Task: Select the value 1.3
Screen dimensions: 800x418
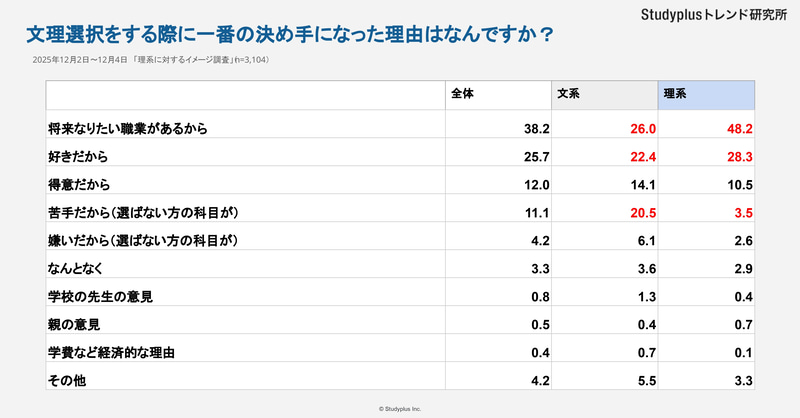Action: coord(646,297)
